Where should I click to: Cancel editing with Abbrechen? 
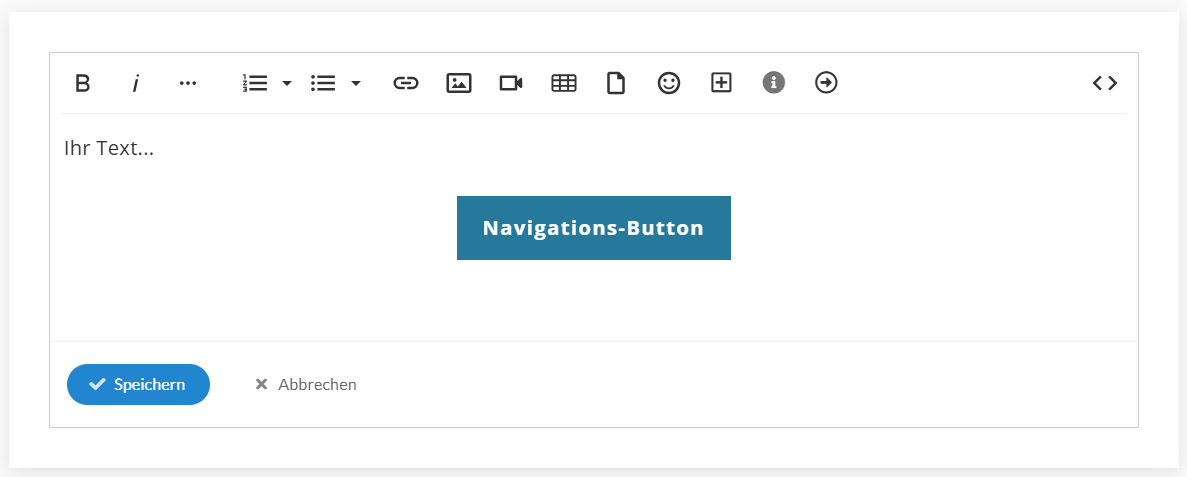pos(306,385)
